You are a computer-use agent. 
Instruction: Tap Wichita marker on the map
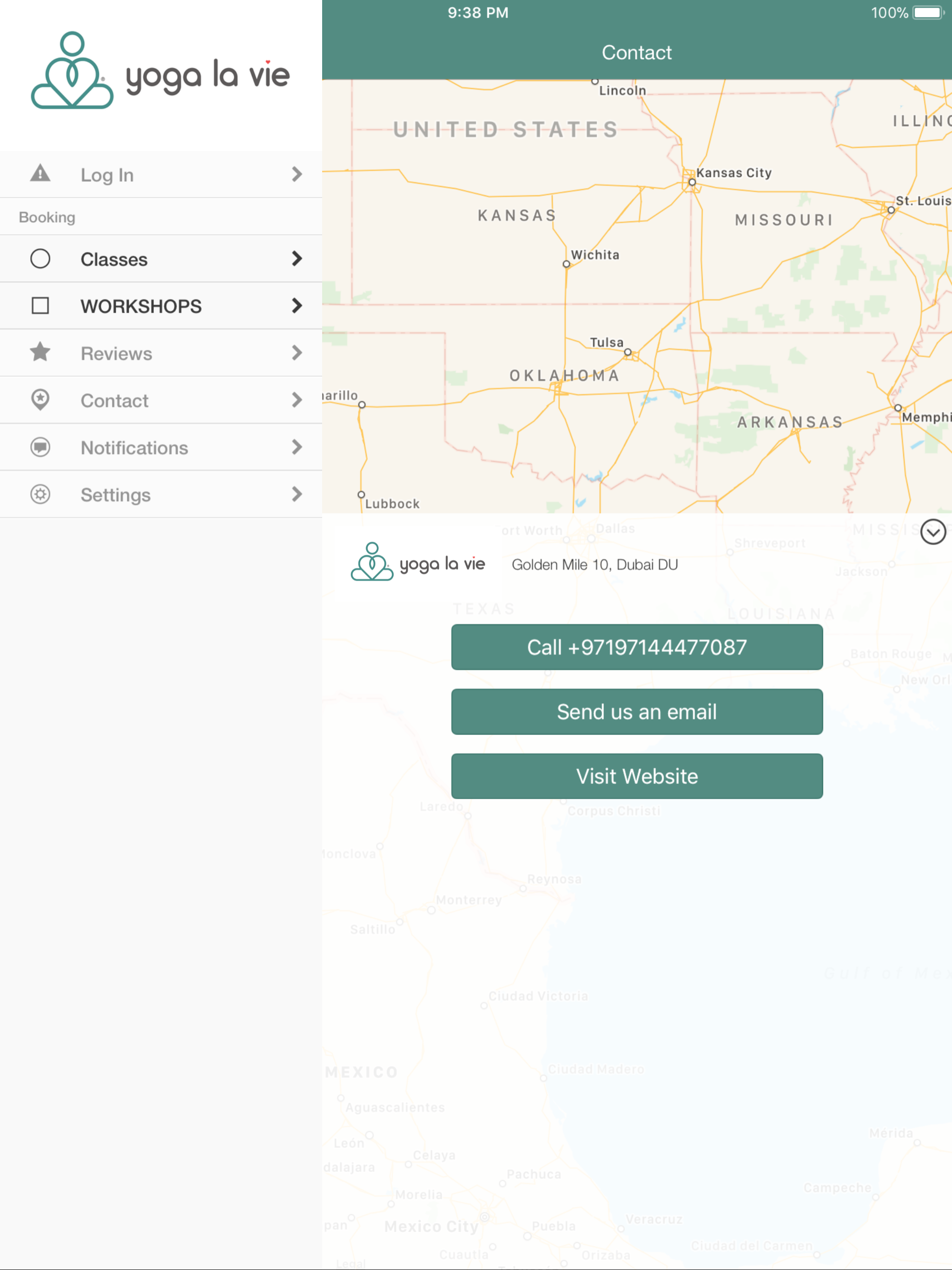[x=566, y=264]
